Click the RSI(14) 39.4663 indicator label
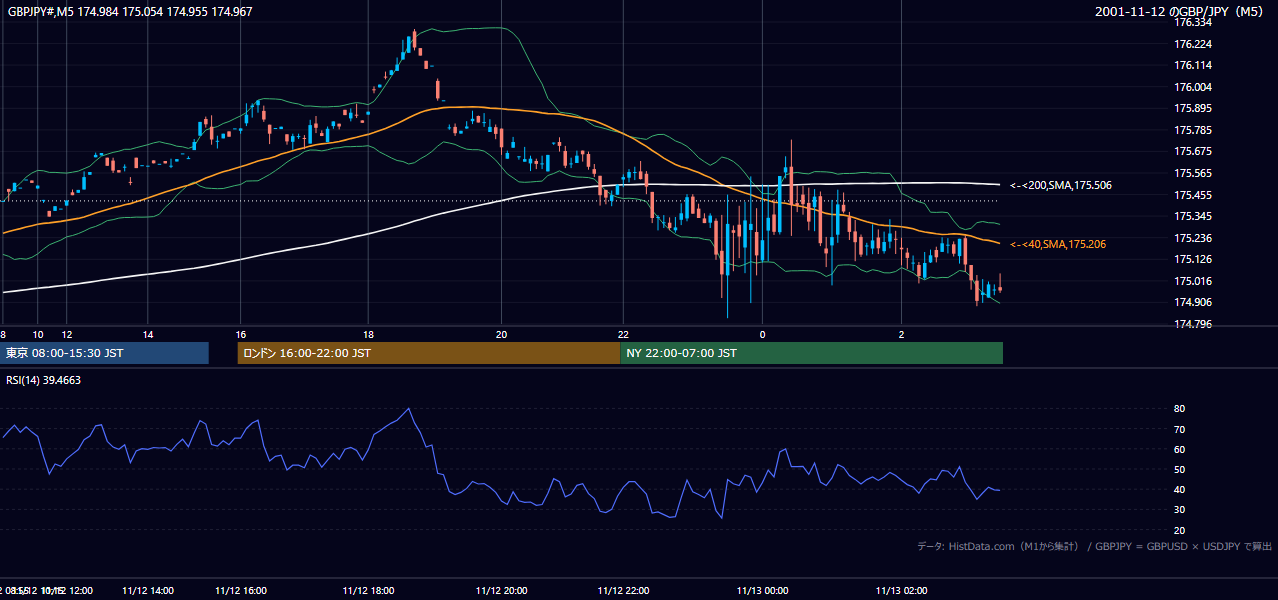Screen dimensions: 1278x600 pyautogui.click(x=44, y=380)
